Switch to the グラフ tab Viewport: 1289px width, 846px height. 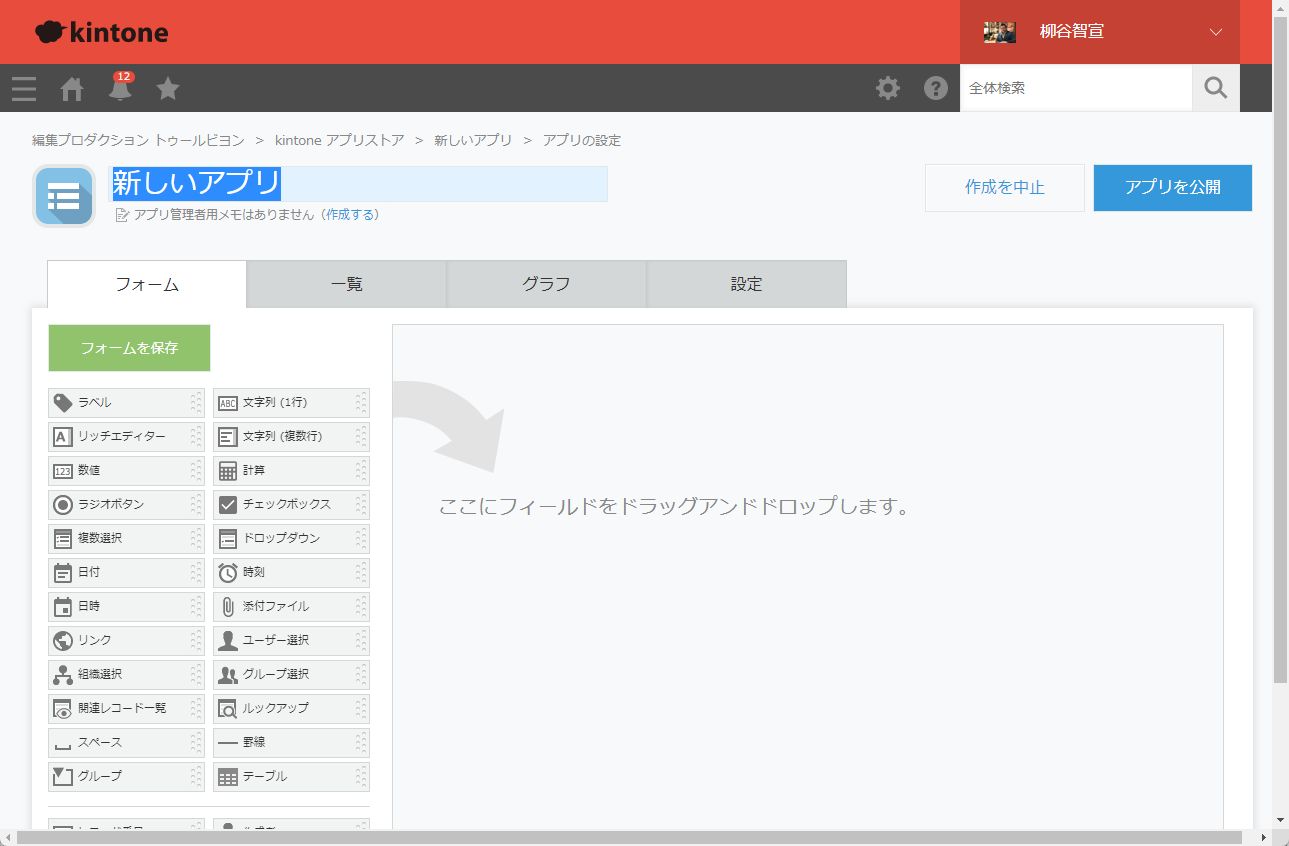coord(547,285)
